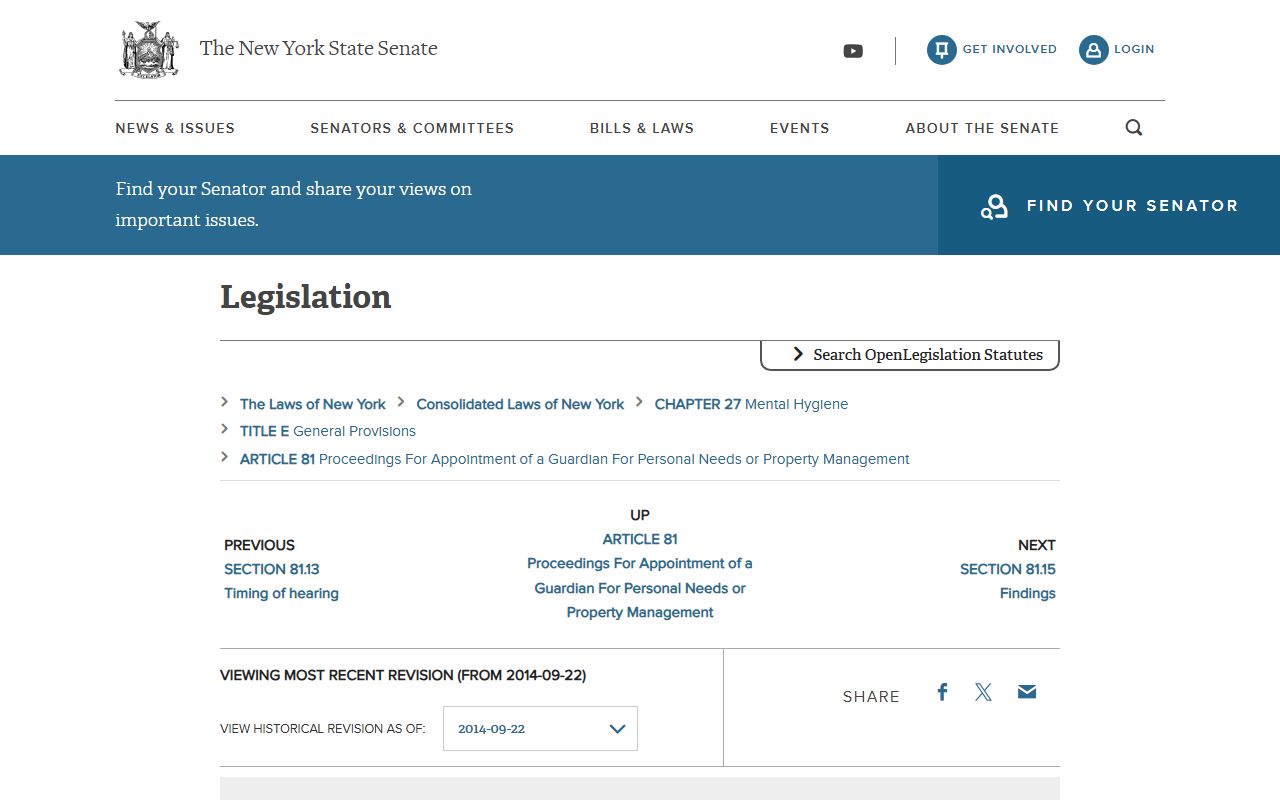Click the Get Involved link
Screen dimensions: 1280x800
pyautogui.click(x=1010, y=49)
